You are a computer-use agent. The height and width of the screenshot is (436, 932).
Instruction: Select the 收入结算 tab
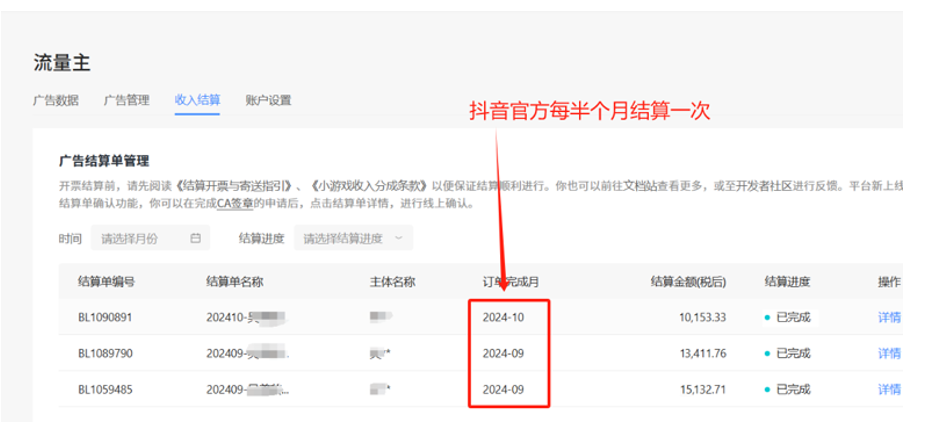197,100
